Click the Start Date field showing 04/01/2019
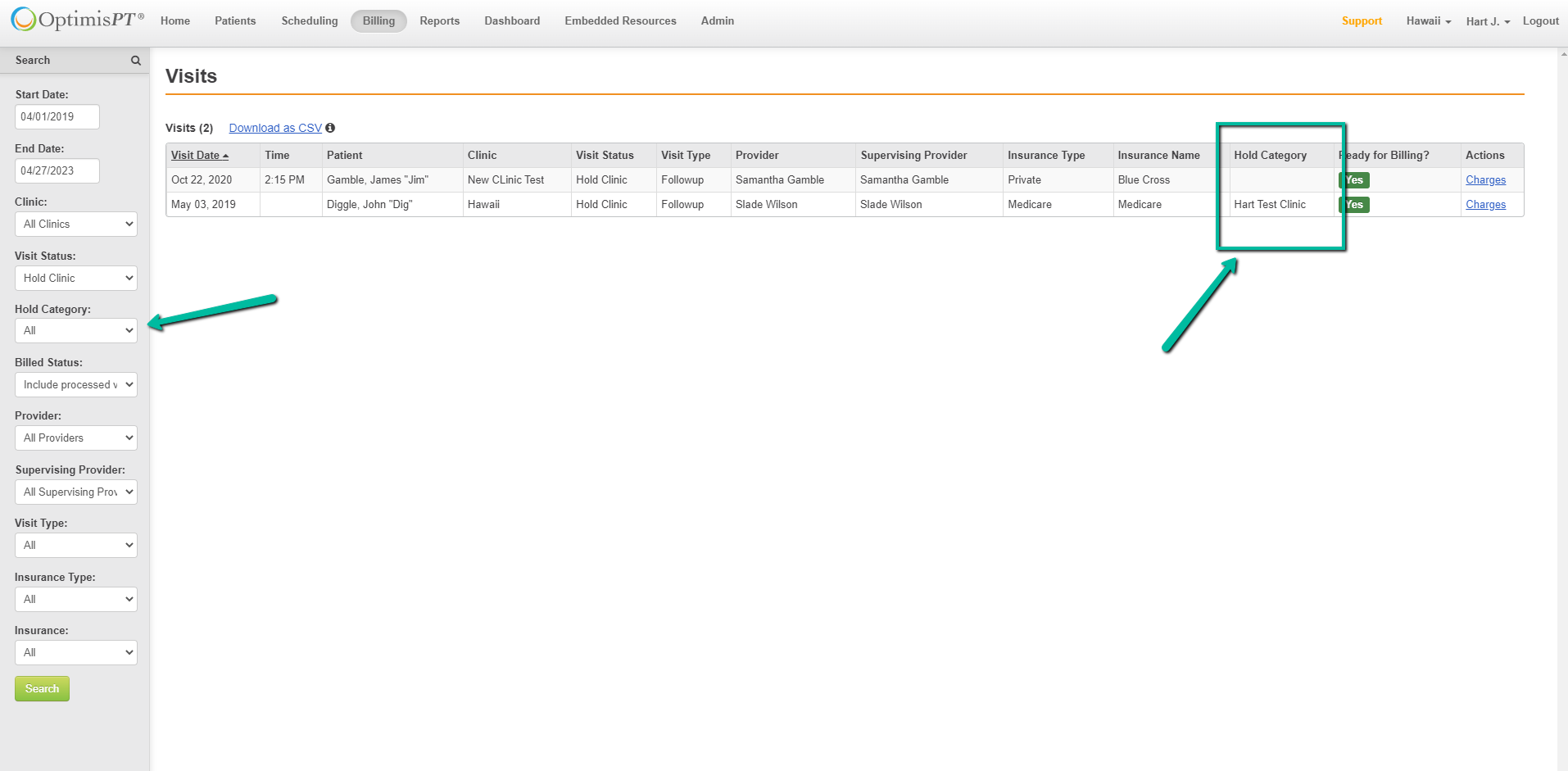Screen dimensions: 1568x771 tap(57, 116)
